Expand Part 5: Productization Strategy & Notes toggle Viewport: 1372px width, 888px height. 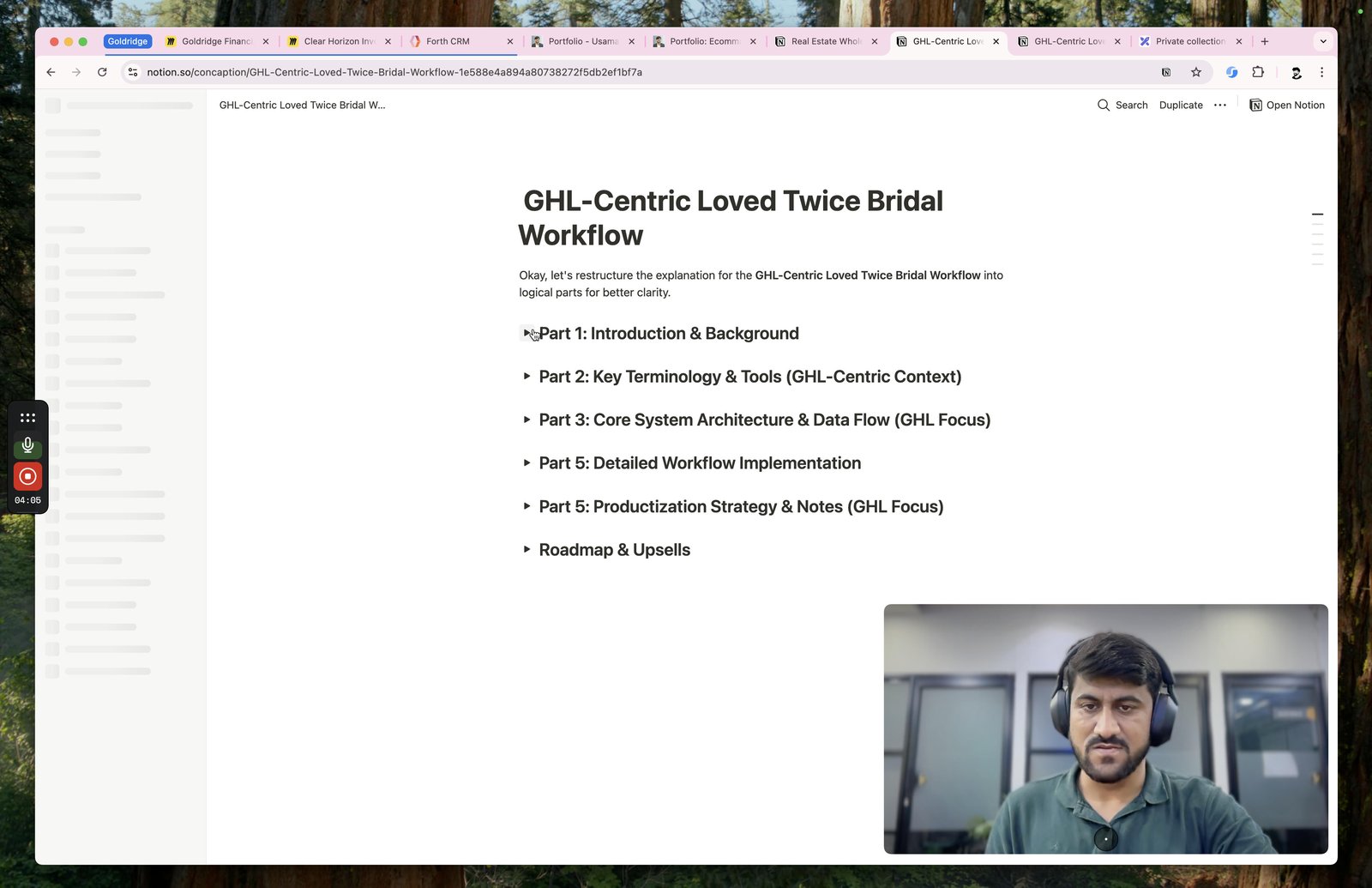(527, 506)
